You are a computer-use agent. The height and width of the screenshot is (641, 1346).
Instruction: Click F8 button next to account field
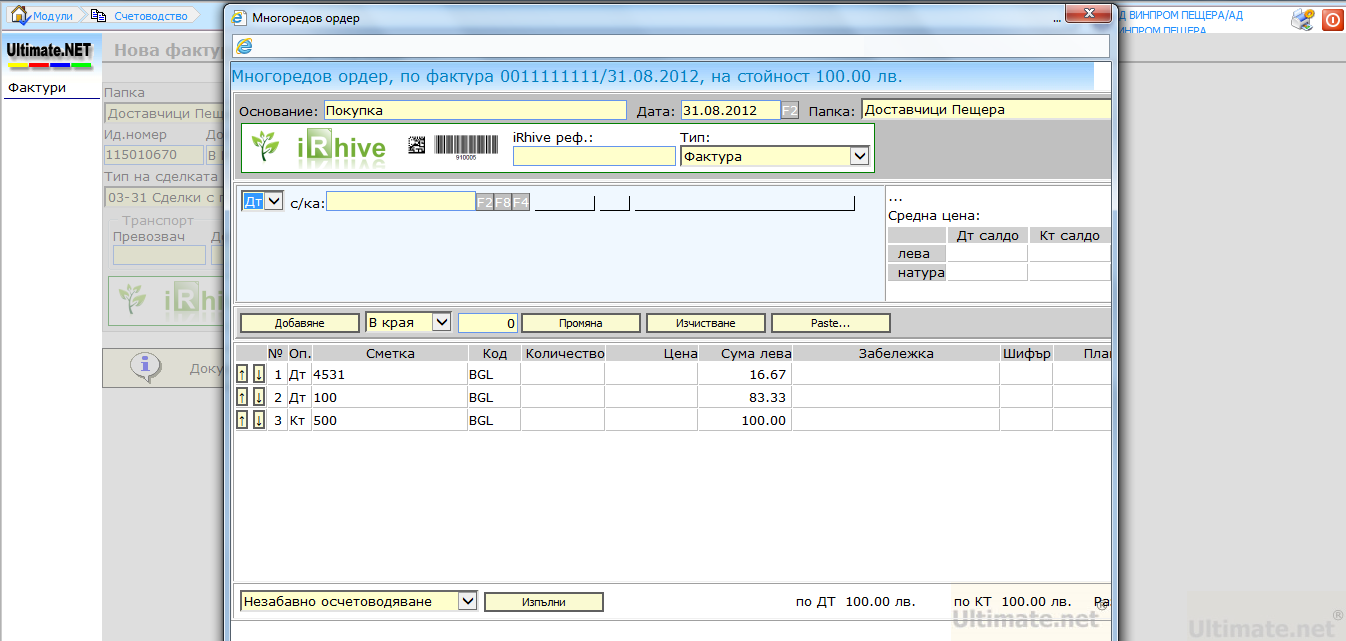502,202
